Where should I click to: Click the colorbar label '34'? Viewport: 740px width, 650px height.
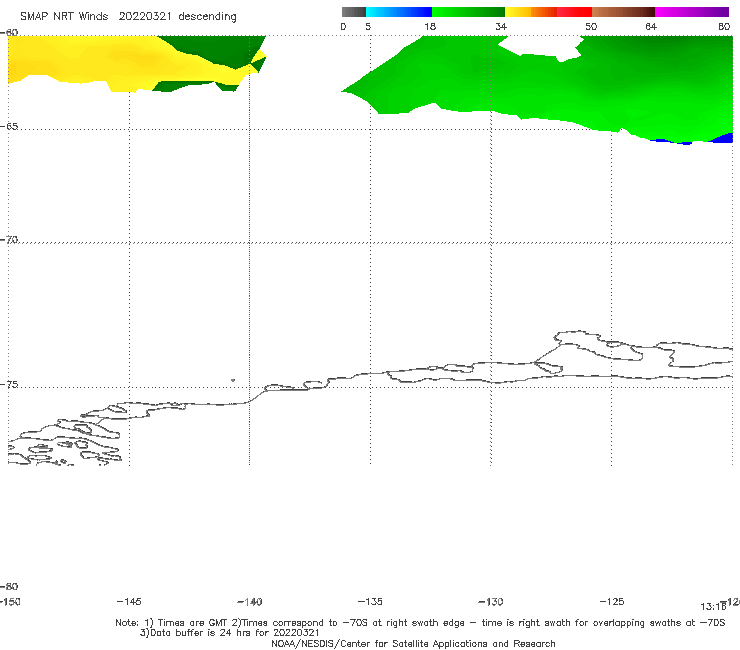pos(501,27)
